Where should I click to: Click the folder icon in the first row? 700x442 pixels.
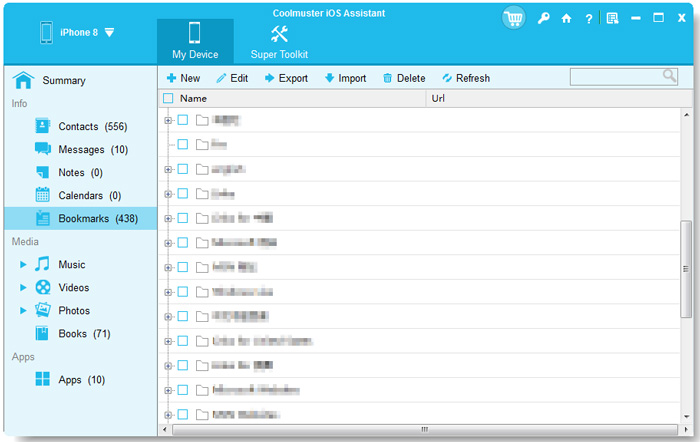coord(202,120)
